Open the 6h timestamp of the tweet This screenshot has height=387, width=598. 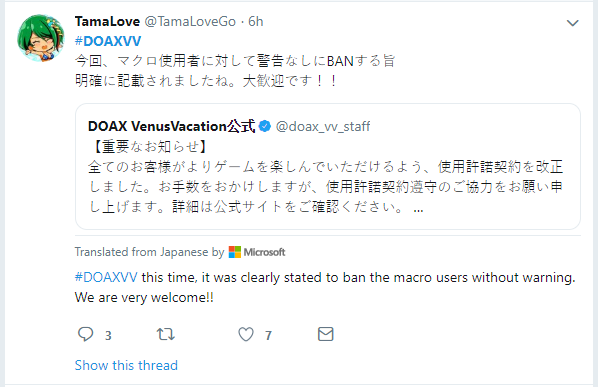pos(256,21)
